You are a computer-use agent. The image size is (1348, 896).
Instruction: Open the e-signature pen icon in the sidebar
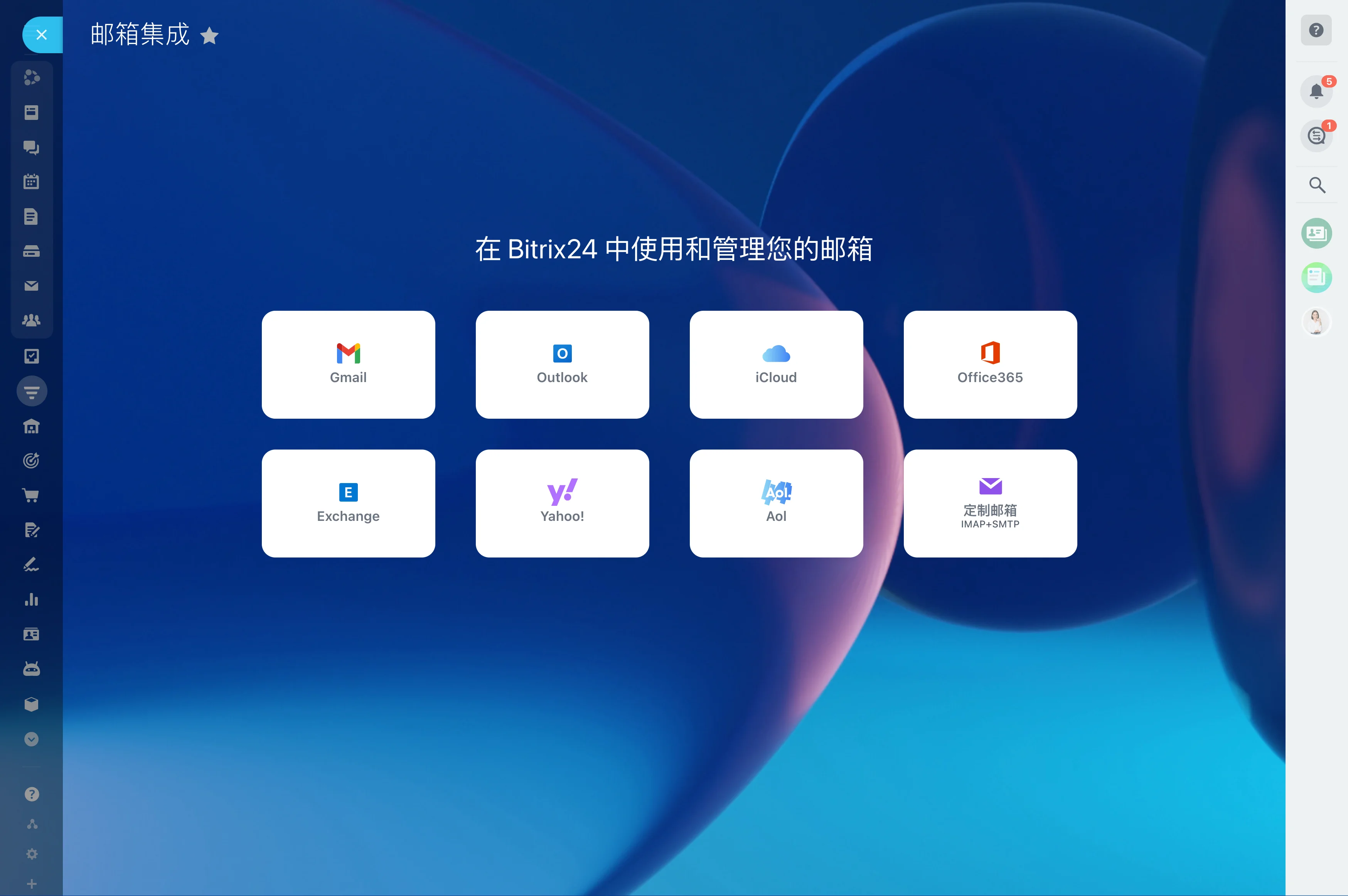click(32, 564)
